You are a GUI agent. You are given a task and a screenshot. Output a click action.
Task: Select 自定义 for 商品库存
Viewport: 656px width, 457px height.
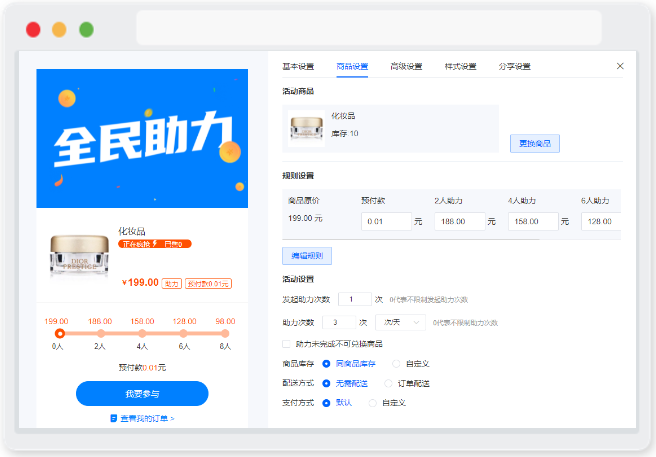coord(396,364)
